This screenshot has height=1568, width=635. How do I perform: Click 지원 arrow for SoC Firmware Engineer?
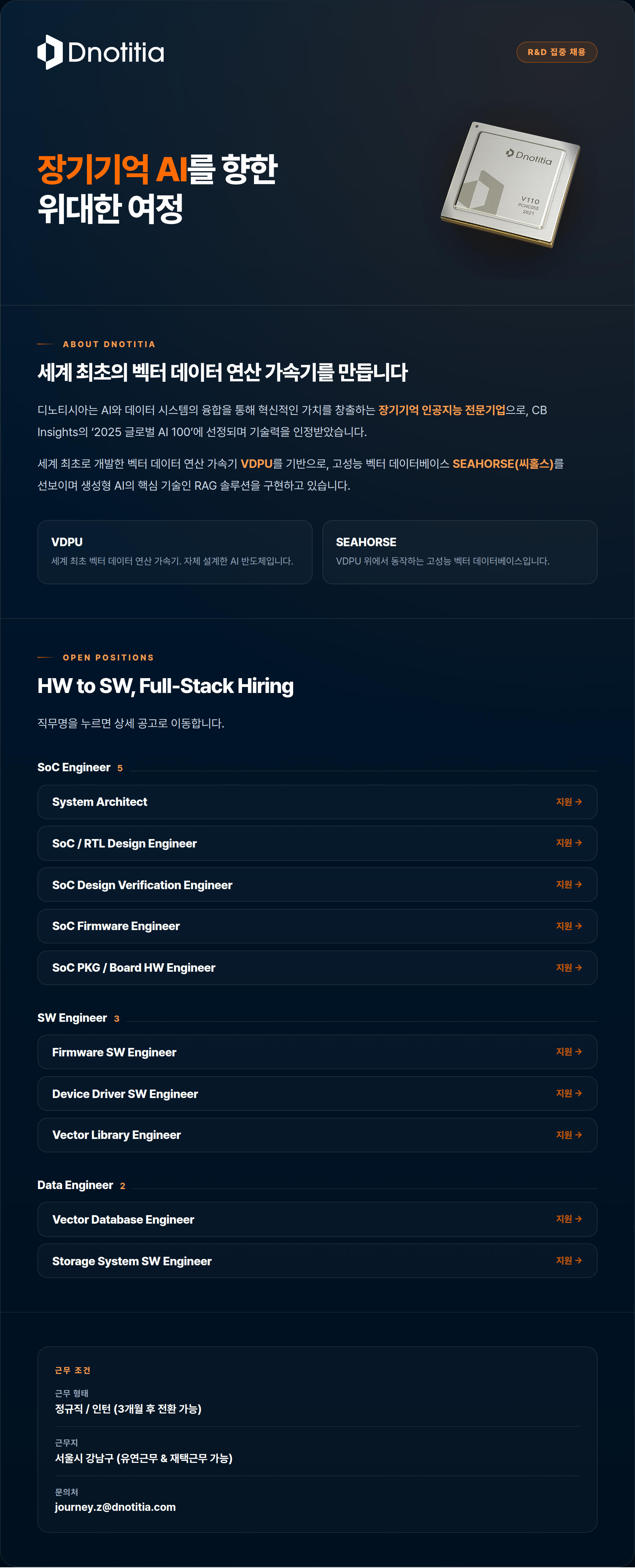tap(569, 926)
